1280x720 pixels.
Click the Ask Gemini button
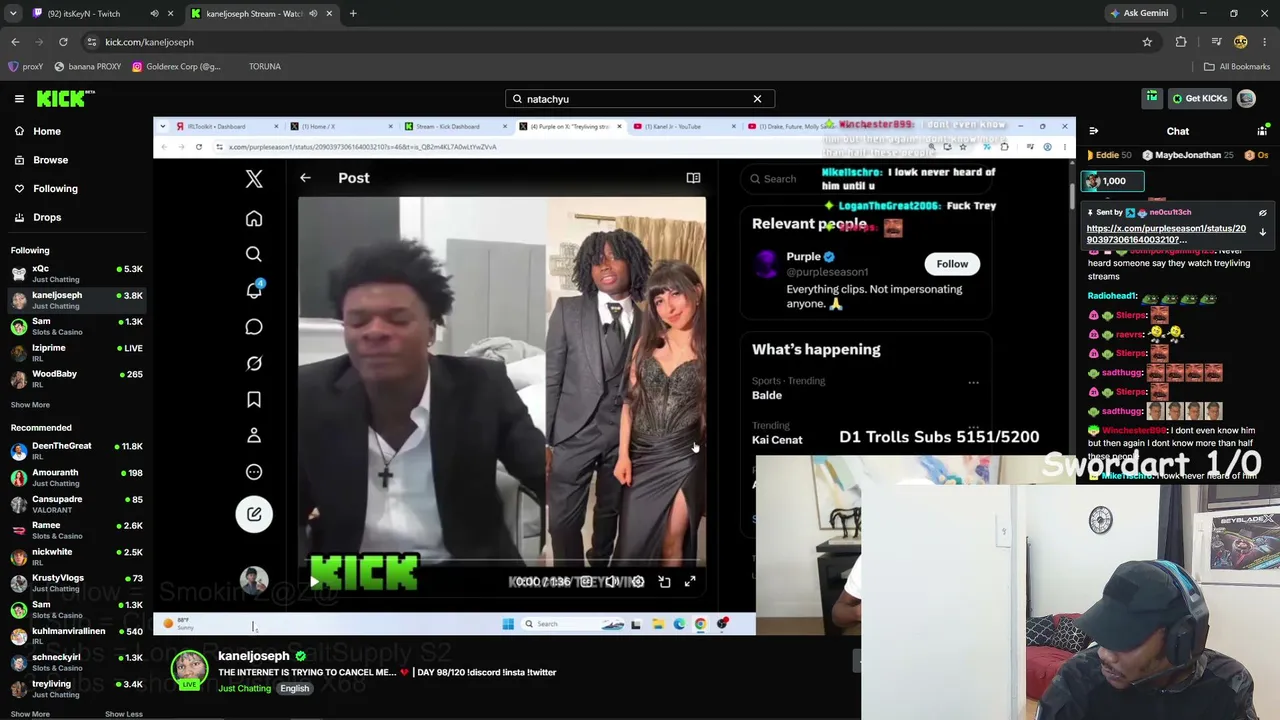[1138, 13]
